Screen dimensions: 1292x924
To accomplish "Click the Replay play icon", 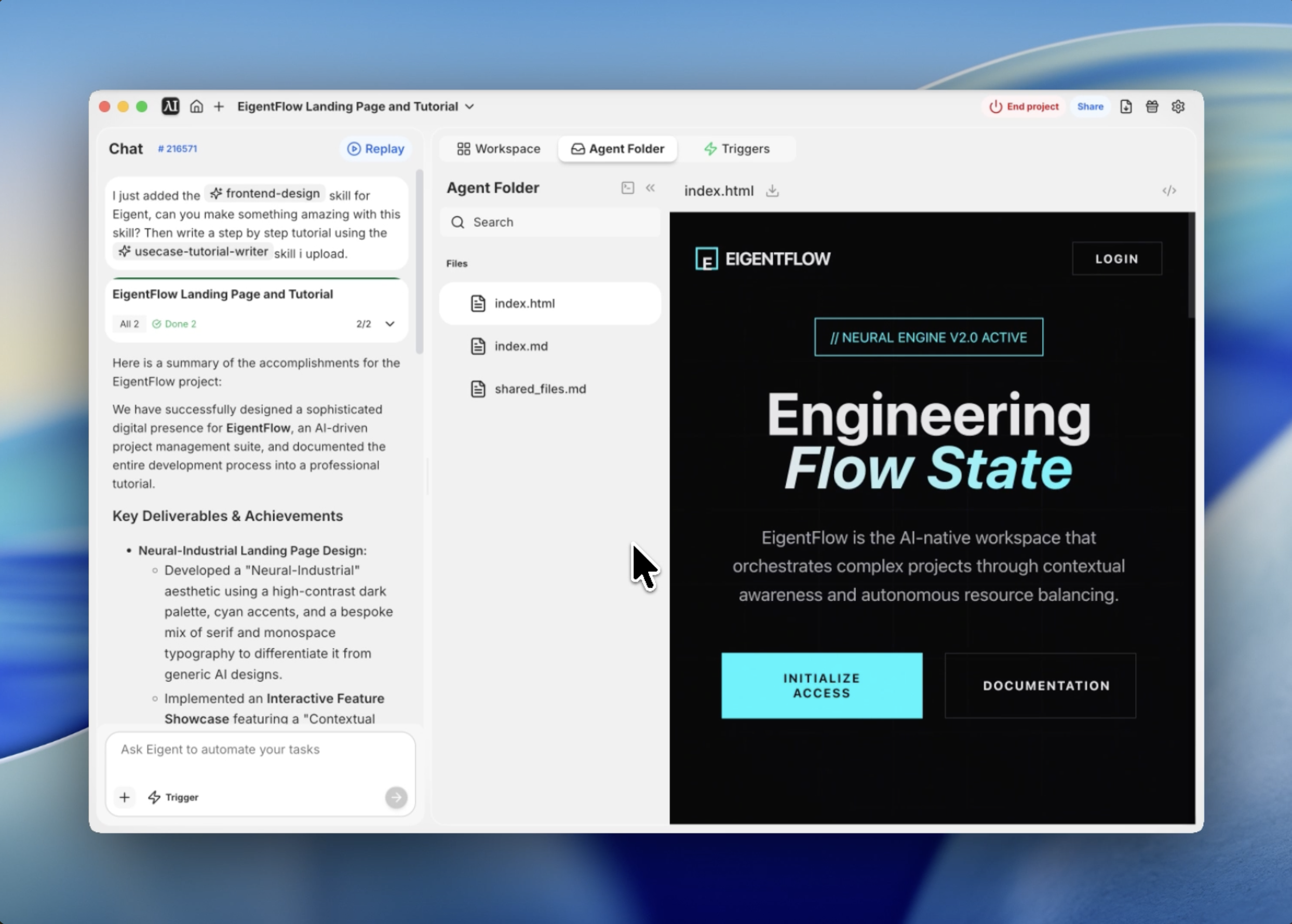I will (x=354, y=148).
